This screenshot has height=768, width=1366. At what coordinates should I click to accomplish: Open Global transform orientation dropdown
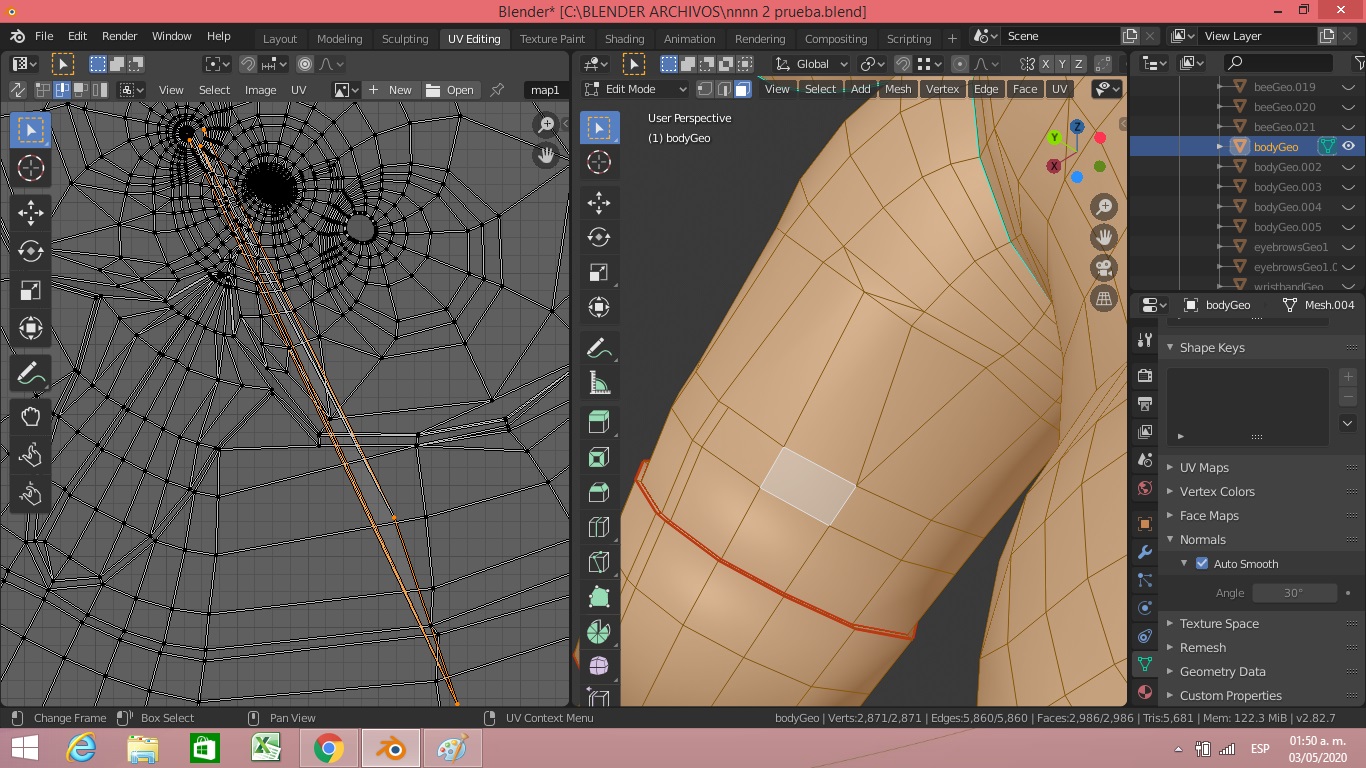click(x=812, y=64)
